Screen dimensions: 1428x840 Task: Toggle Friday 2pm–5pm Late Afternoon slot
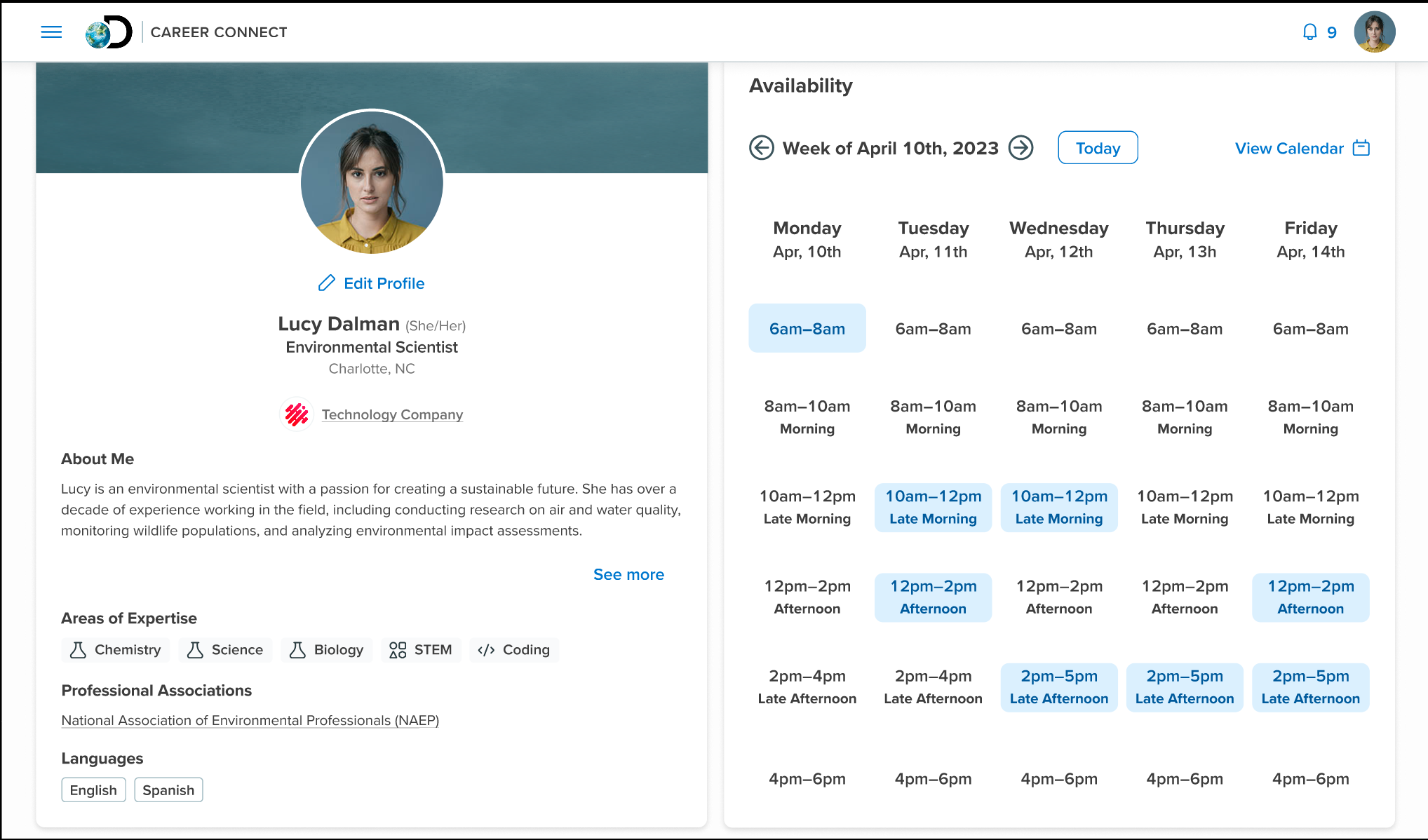pyautogui.click(x=1311, y=687)
